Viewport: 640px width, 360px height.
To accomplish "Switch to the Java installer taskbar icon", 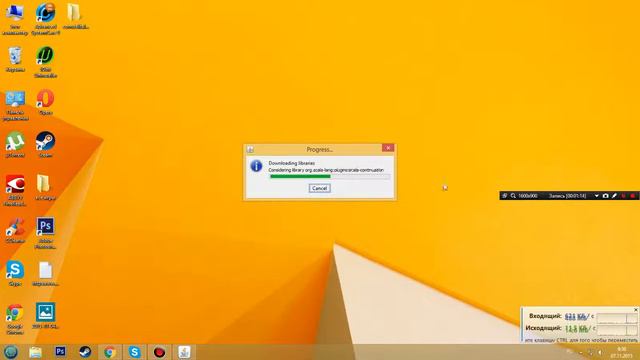I will (x=184, y=352).
